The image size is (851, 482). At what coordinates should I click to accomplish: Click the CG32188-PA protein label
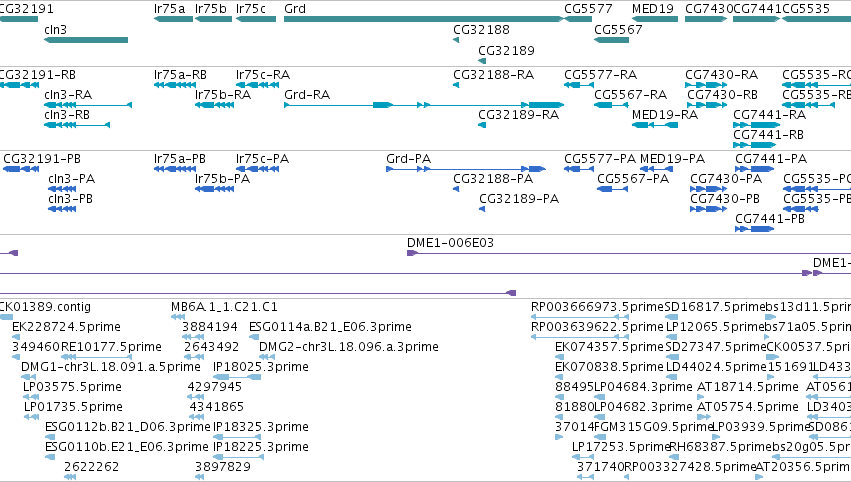point(493,179)
